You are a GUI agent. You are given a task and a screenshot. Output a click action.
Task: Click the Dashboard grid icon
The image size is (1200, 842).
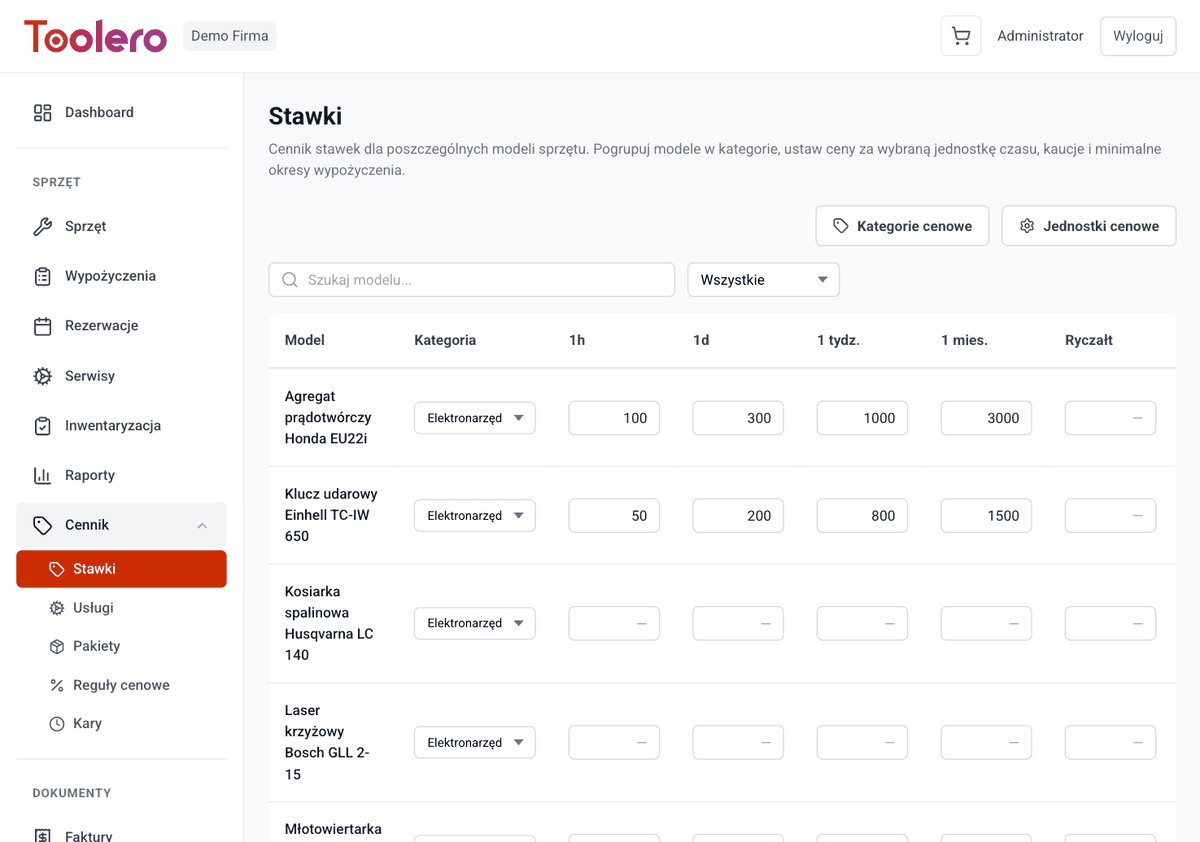[x=42, y=113]
